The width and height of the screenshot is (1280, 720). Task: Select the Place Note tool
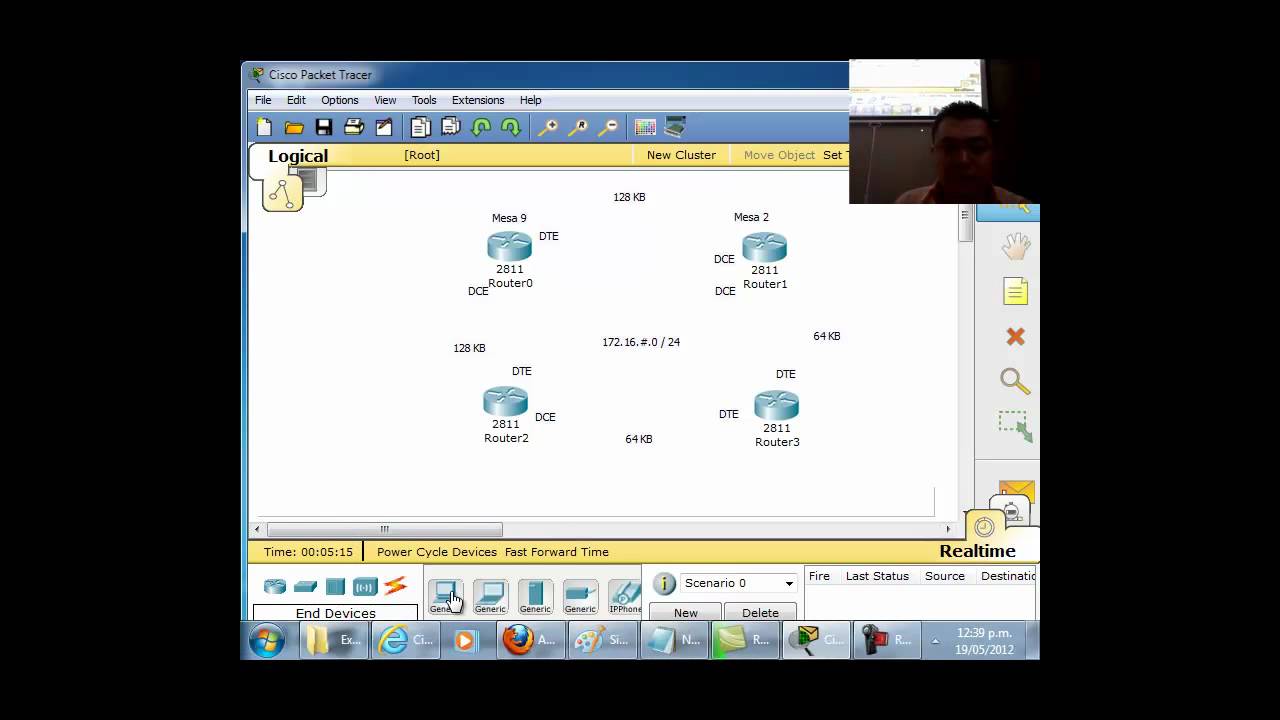[1015, 291]
